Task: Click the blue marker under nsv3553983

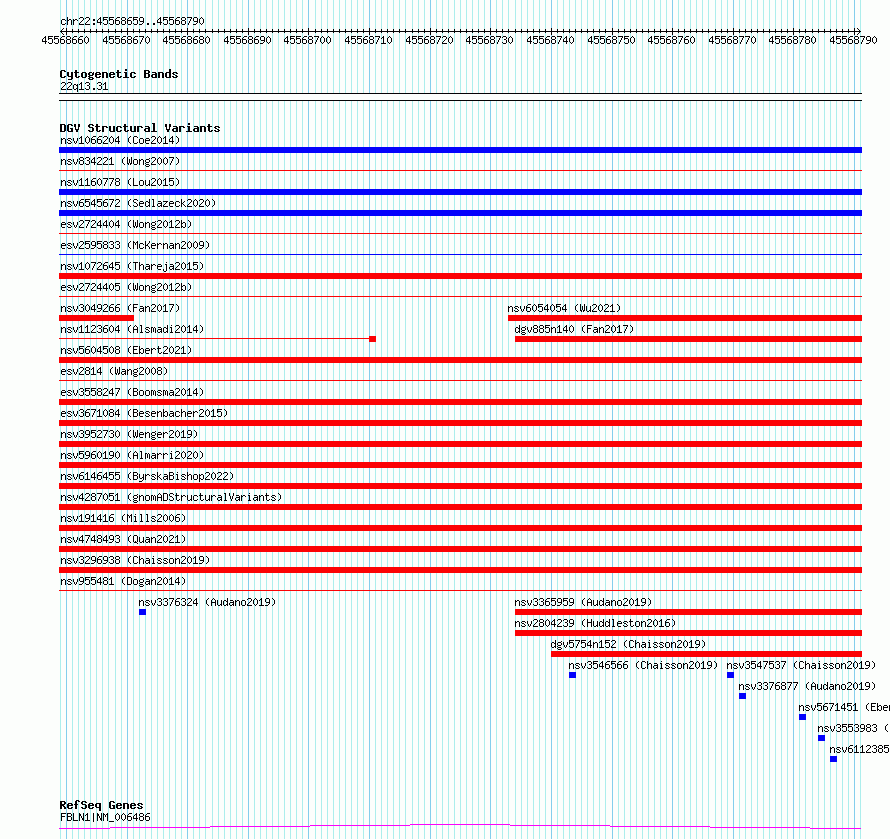Action: point(821,738)
